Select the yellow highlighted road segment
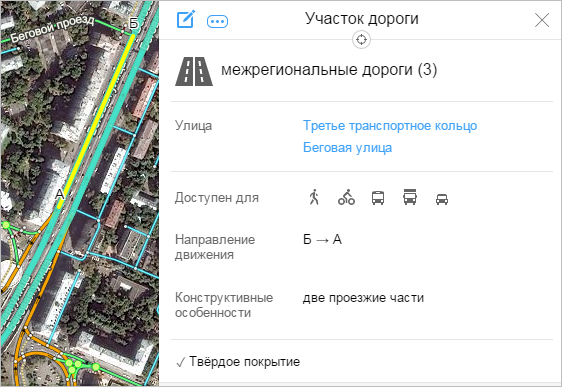562x387 pixels. (97, 120)
